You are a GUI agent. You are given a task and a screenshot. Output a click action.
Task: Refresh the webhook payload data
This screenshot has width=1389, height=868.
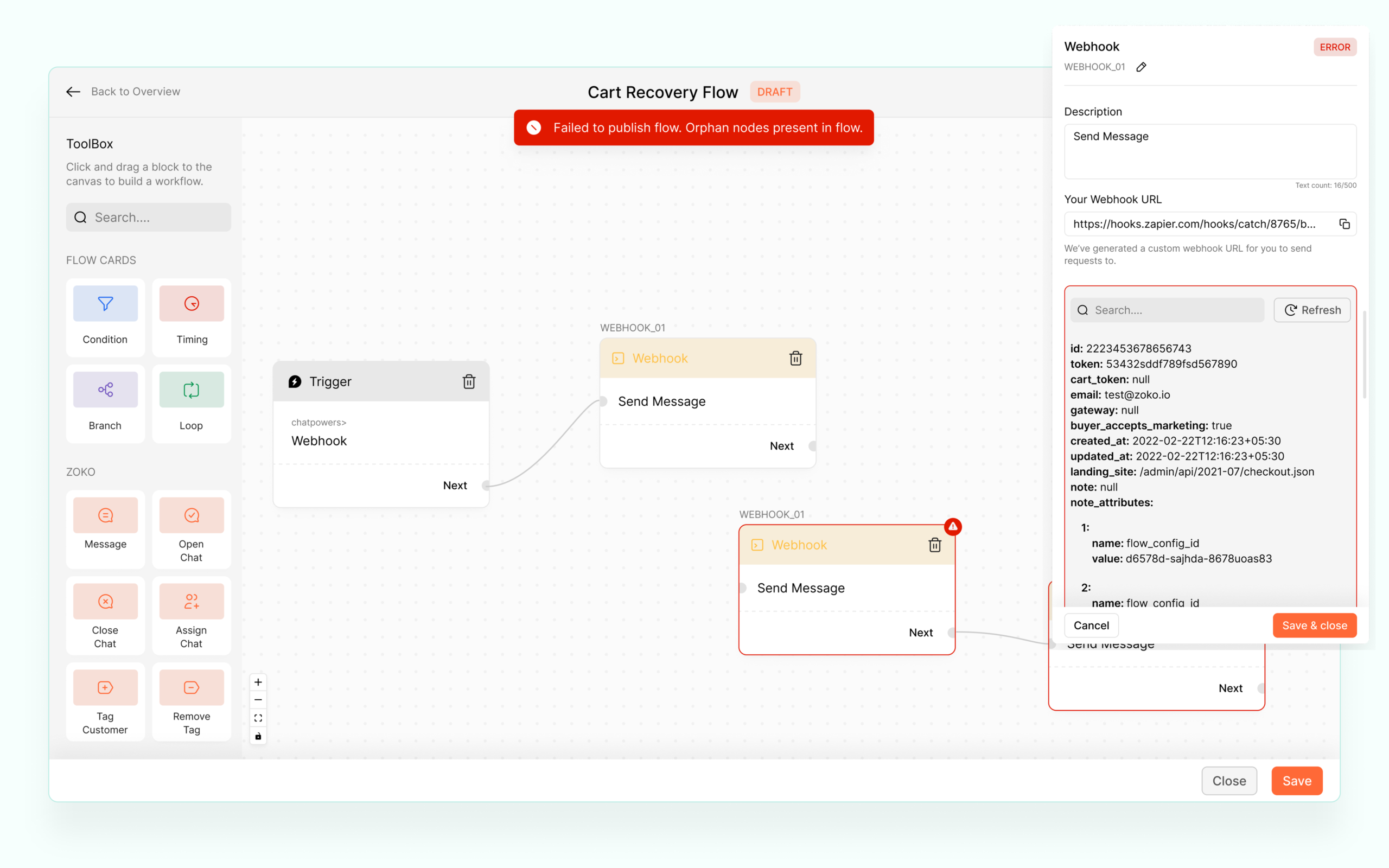pyautogui.click(x=1312, y=310)
